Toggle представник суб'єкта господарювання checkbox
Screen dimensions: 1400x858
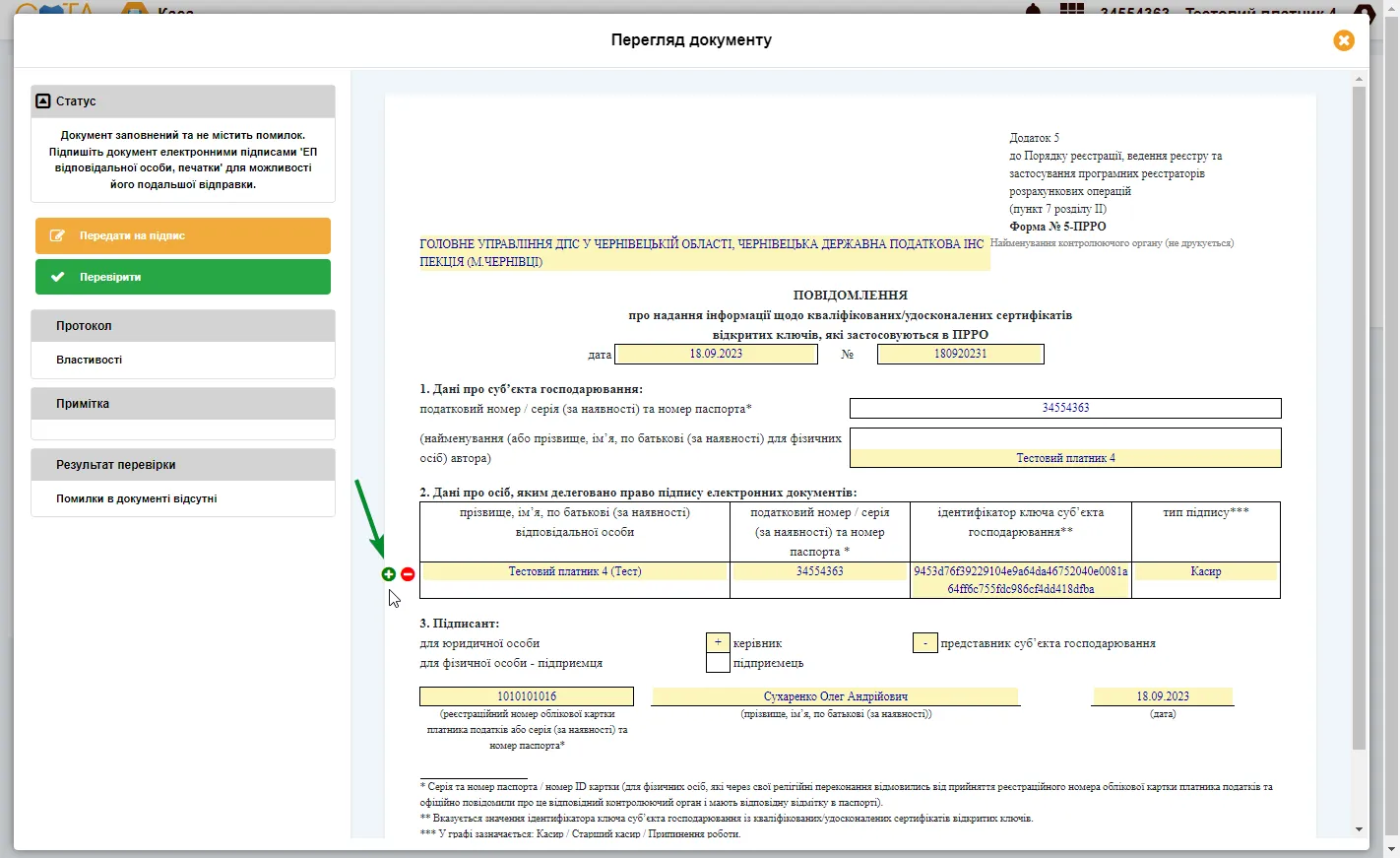[924, 643]
